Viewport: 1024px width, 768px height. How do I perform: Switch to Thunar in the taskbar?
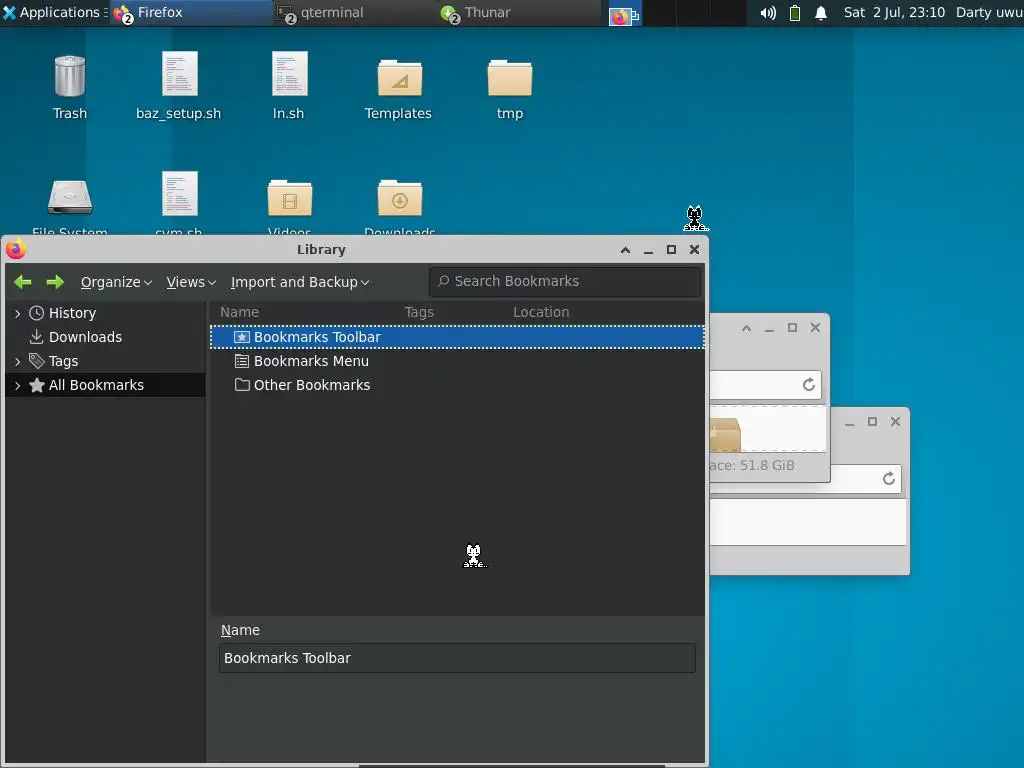point(519,12)
